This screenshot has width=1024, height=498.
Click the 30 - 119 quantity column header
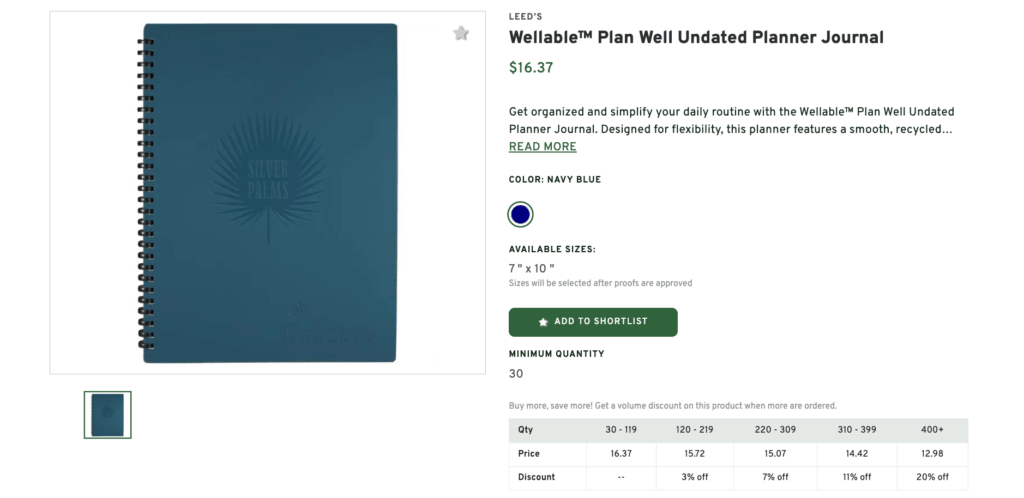pos(621,430)
